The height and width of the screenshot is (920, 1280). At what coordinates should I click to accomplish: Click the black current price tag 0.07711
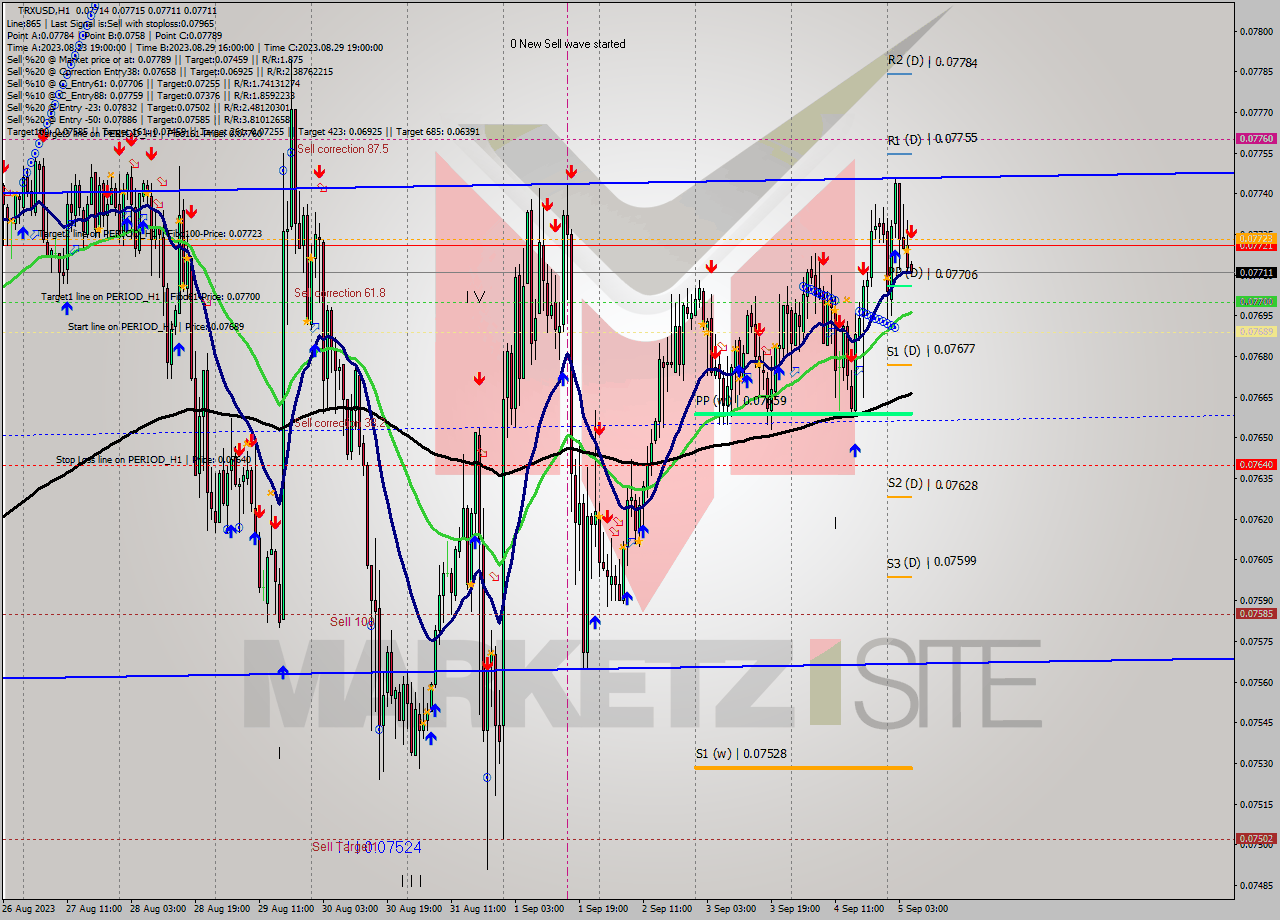(x=1256, y=272)
